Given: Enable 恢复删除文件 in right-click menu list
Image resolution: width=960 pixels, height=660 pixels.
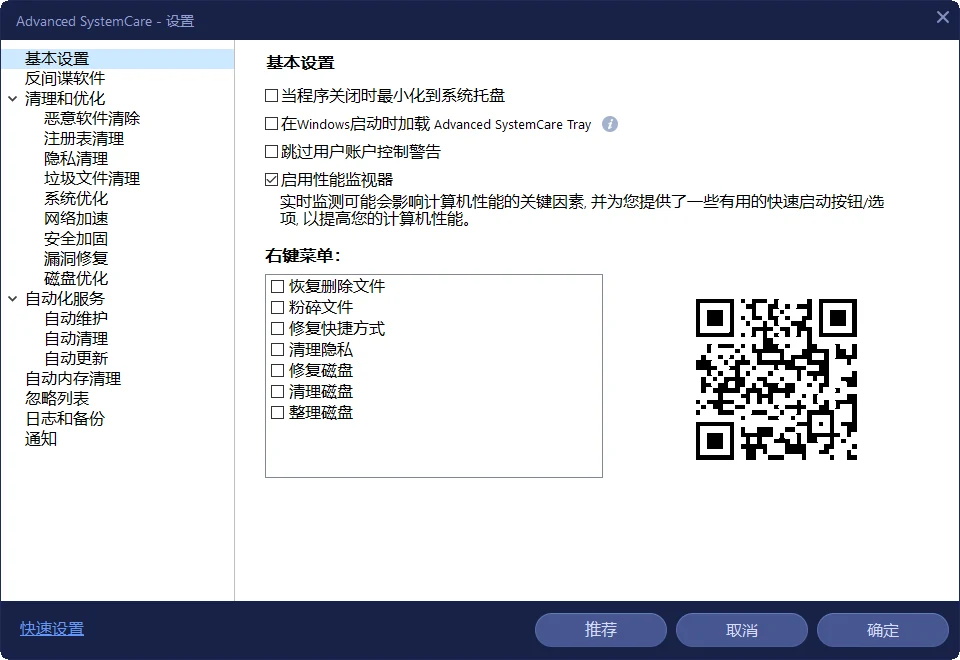Looking at the screenshot, I should [x=277, y=287].
